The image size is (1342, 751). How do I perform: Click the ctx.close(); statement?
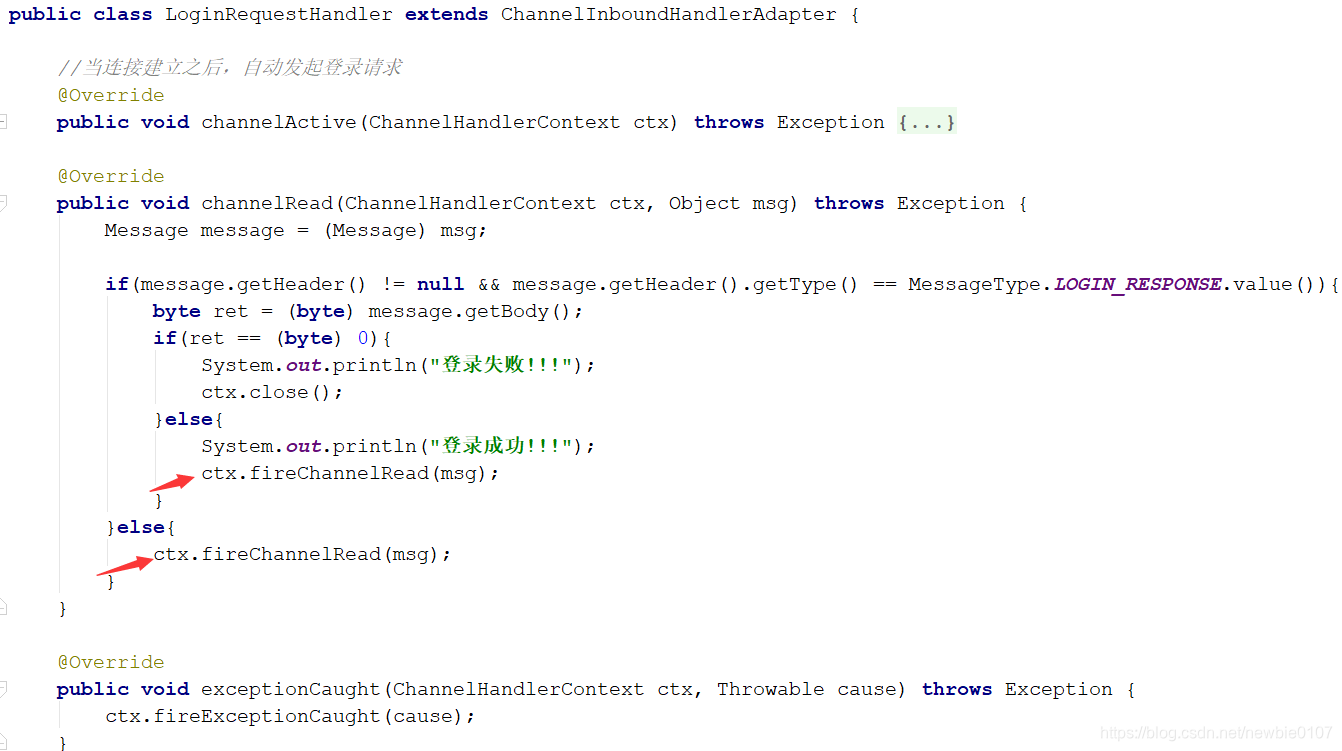click(x=272, y=392)
